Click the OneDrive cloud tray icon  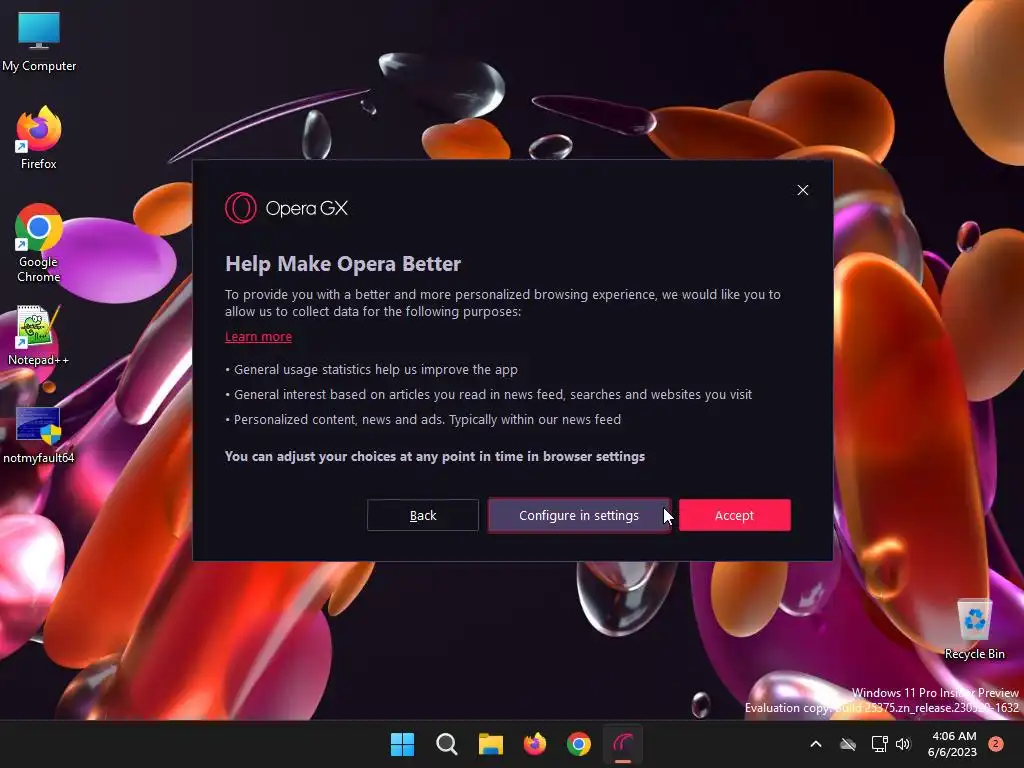pyautogui.click(x=848, y=744)
